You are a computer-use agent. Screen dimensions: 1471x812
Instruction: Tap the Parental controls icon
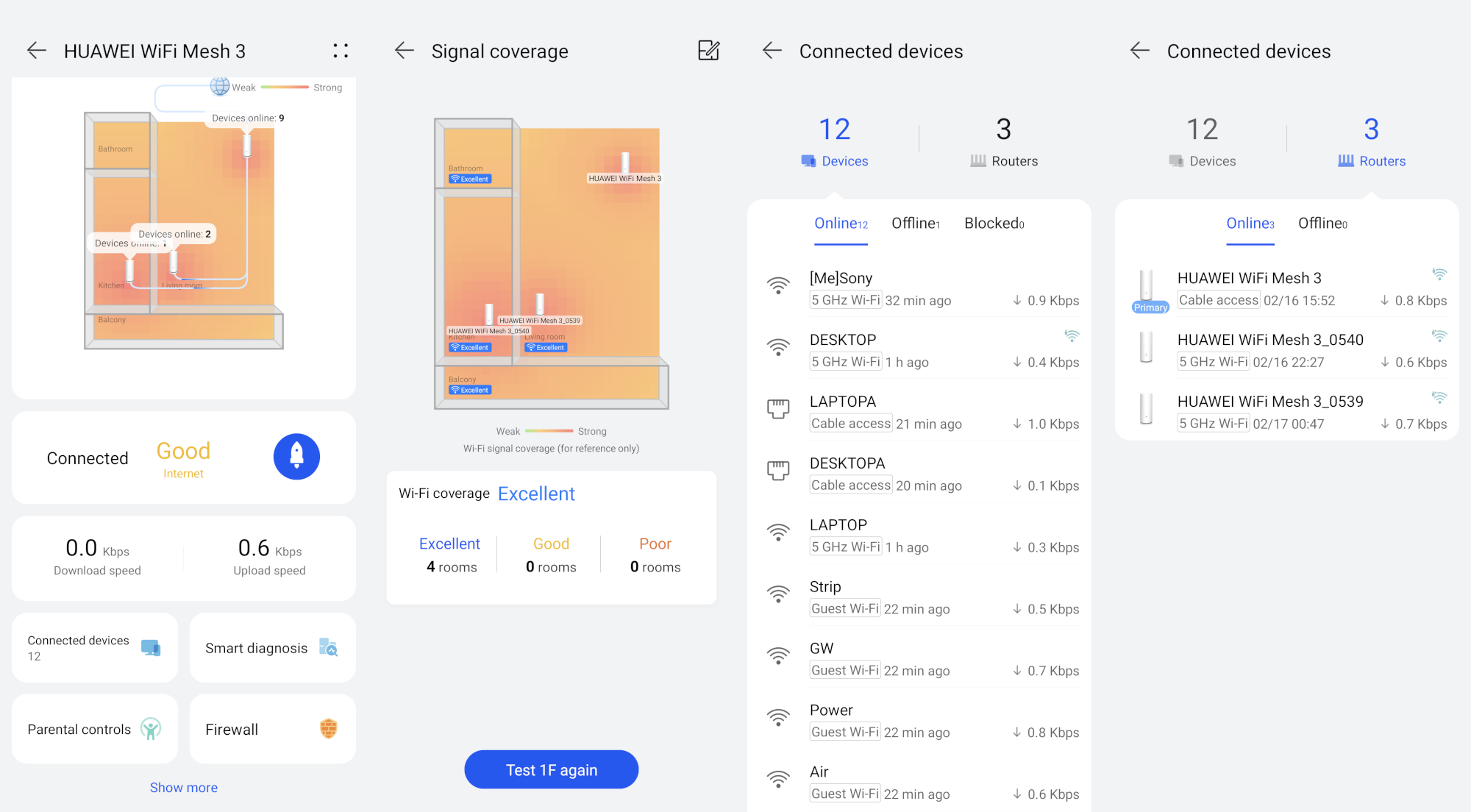click(x=151, y=729)
